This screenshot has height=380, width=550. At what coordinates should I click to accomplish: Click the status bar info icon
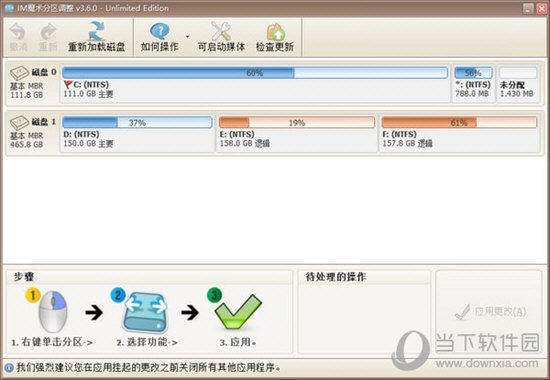9,368
